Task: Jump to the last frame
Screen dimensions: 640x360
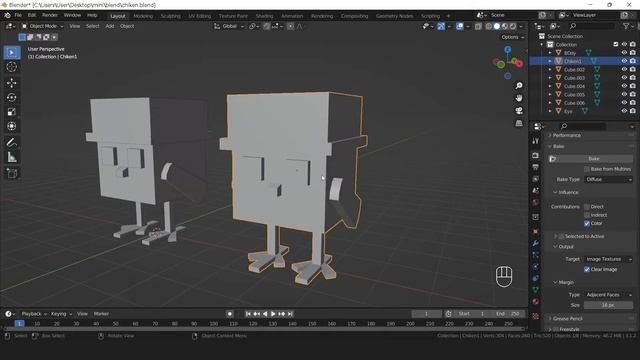Action: click(x=290, y=314)
